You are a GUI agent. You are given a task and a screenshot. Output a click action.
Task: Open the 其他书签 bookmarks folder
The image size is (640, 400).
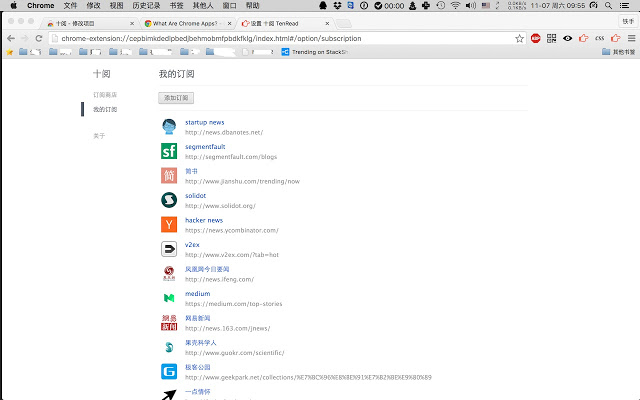(x=618, y=52)
